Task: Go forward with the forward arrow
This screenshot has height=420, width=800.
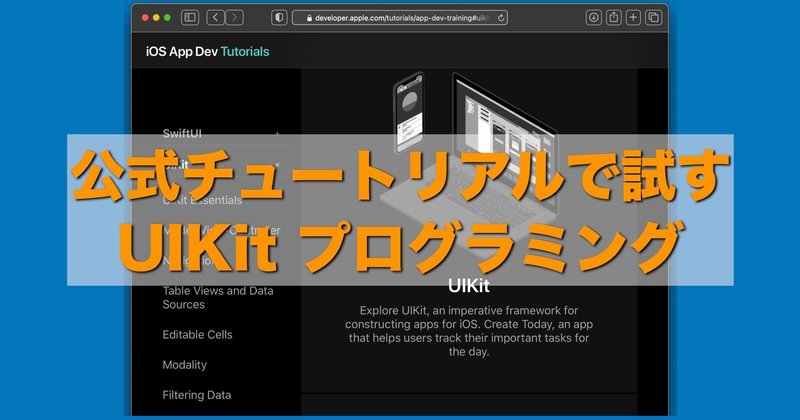Action: pyautogui.click(x=234, y=17)
